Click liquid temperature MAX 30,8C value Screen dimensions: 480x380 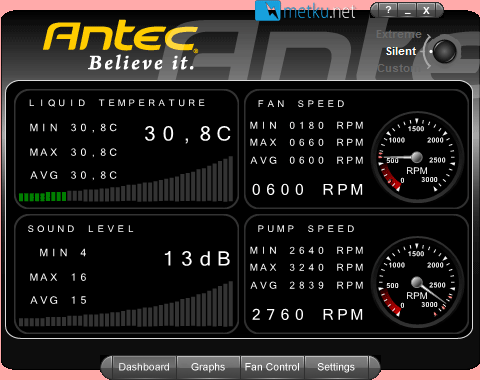(x=73, y=152)
